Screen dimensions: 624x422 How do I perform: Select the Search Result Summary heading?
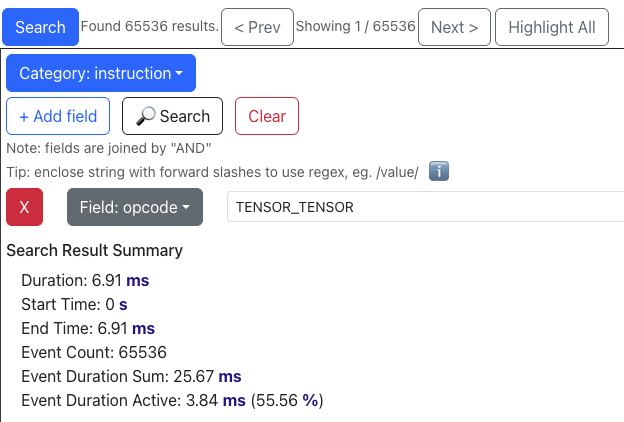pos(94,250)
